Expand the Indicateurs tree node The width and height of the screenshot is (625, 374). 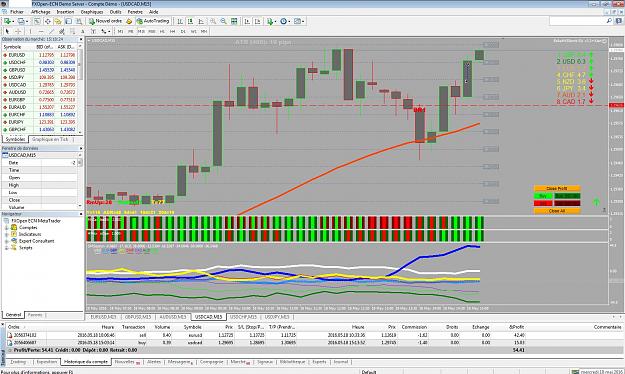[7, 234]
